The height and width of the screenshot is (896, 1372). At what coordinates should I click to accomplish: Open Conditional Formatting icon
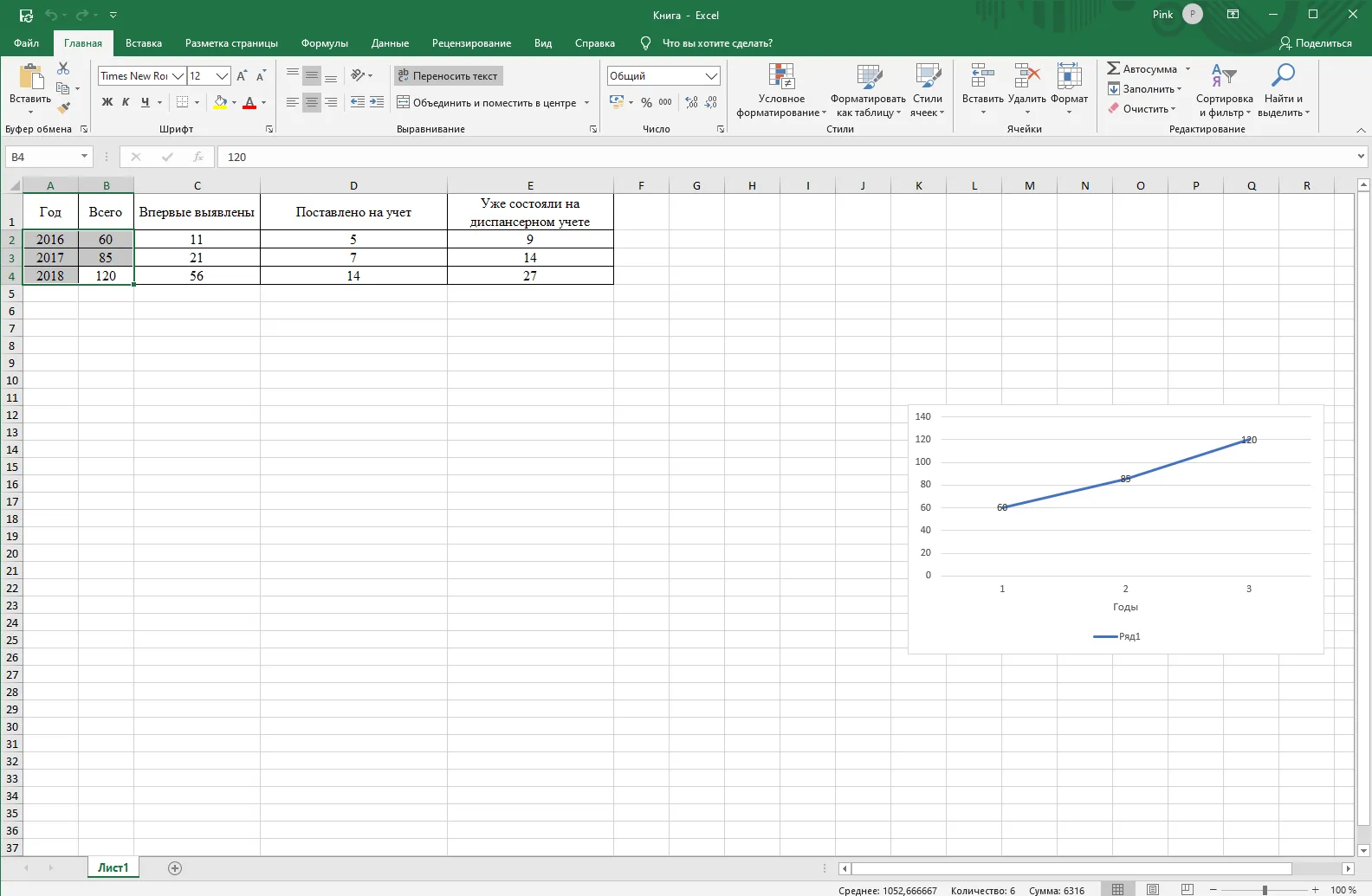tap(781, 76)
